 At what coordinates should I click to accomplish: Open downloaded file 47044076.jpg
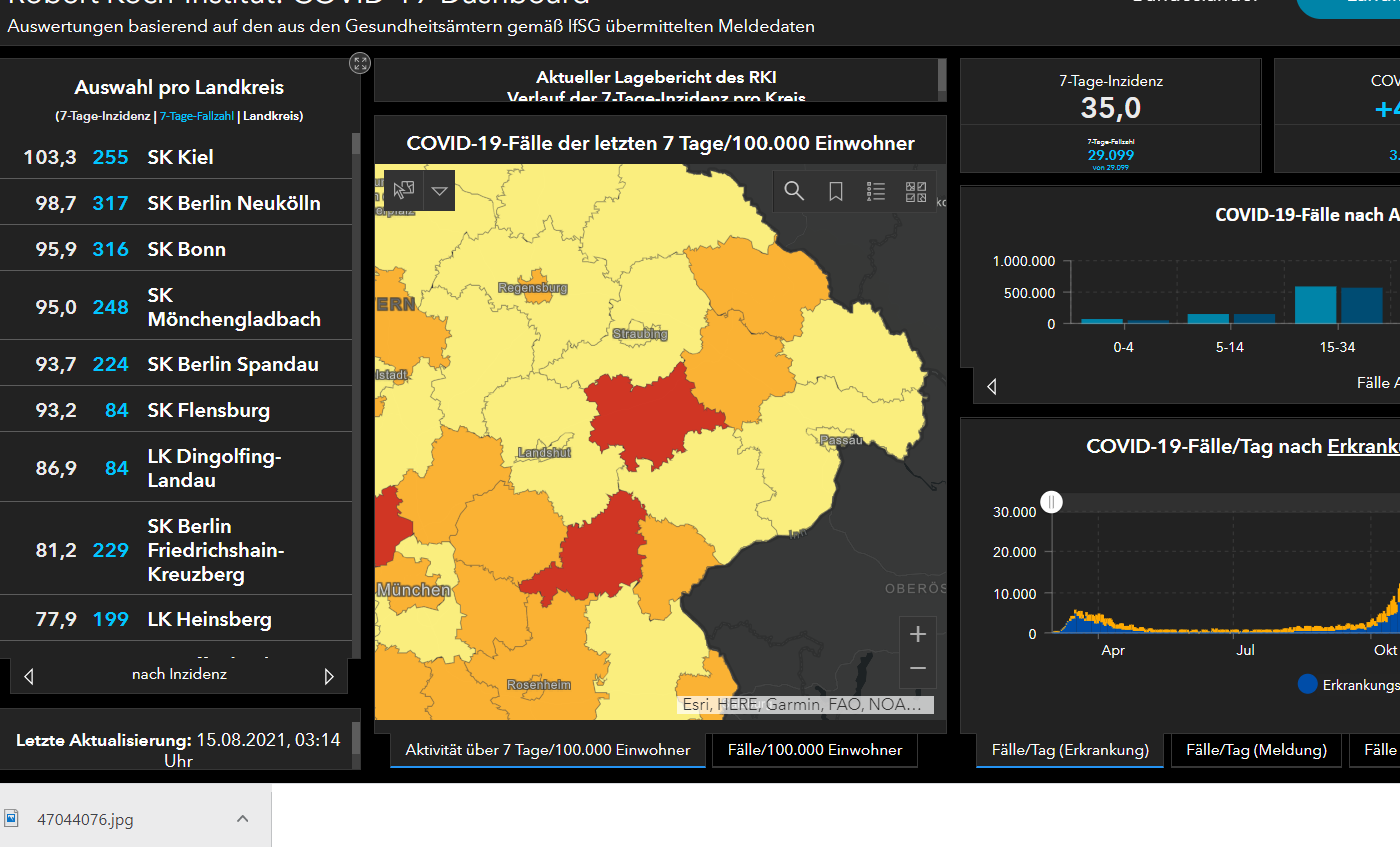tap(85, 819)
